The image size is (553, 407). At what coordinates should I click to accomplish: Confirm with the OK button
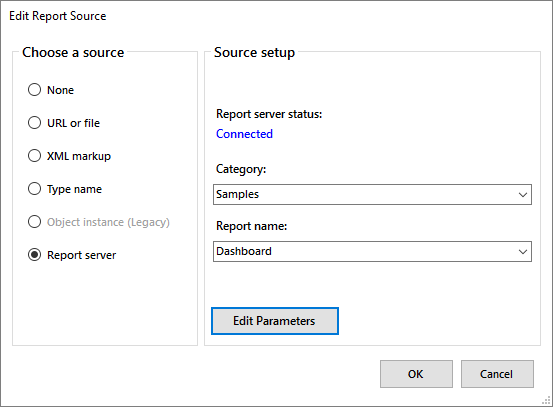pos(416,374)
